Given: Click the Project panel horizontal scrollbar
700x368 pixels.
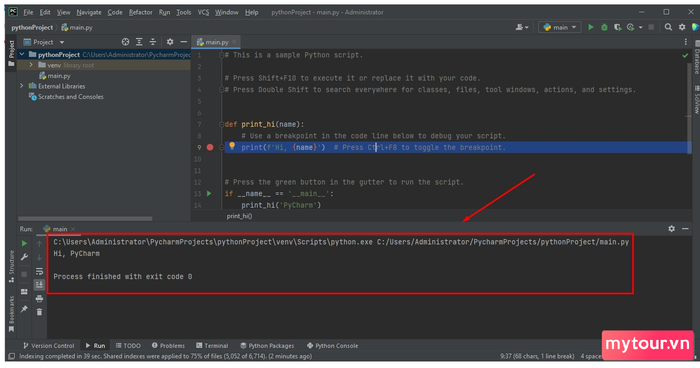Looking at the screenshot, I should 85,219.
